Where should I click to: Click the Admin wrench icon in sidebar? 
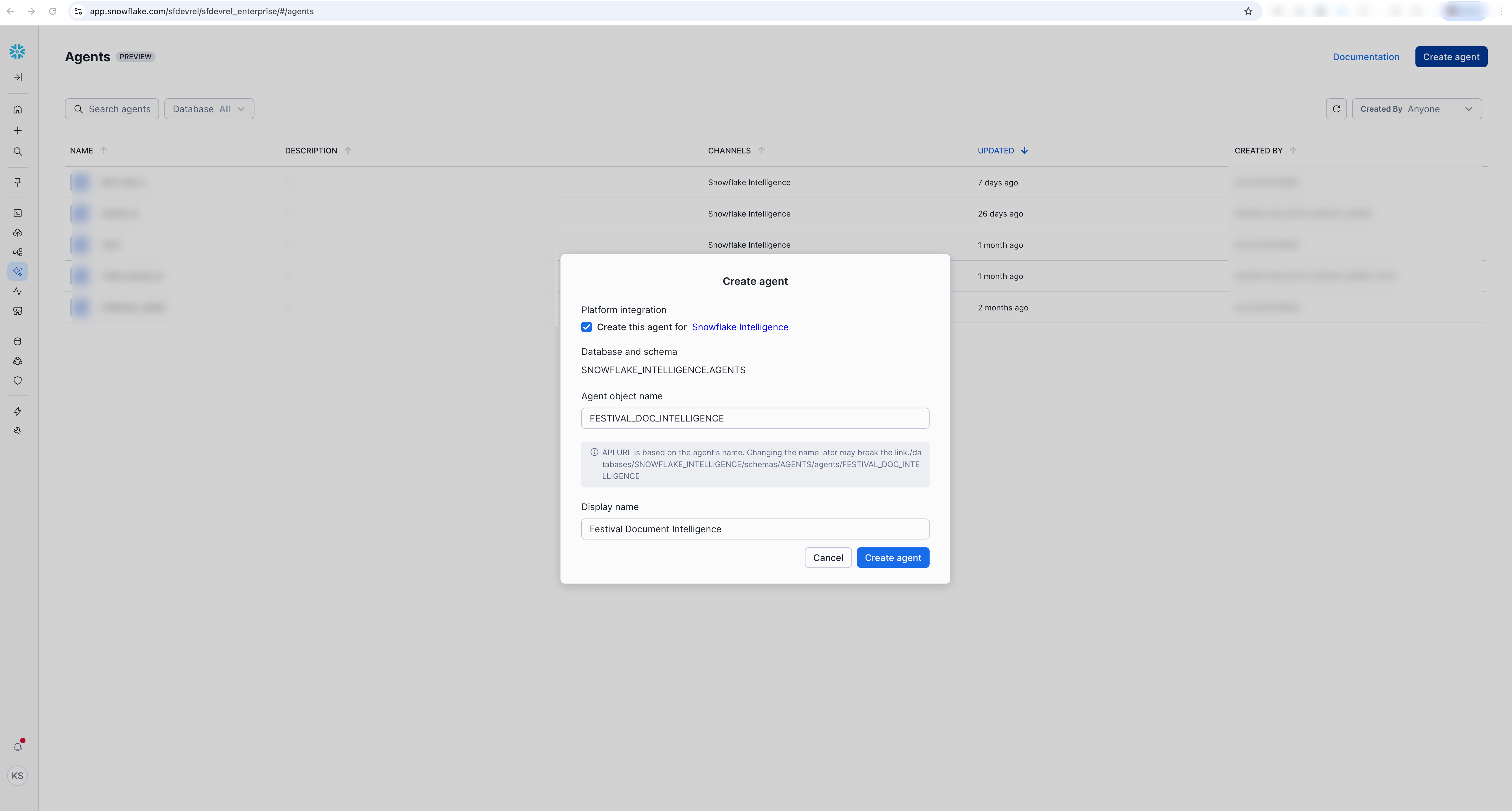[17, 430]
